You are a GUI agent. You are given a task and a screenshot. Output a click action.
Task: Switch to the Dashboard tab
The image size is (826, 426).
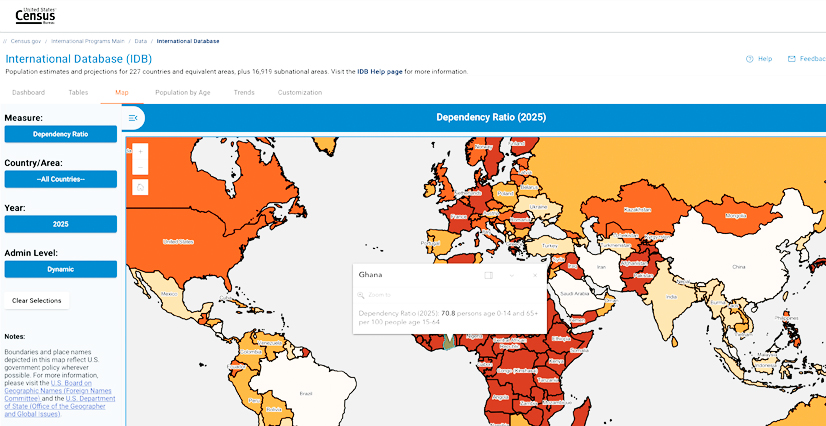(x=28, y=92)
